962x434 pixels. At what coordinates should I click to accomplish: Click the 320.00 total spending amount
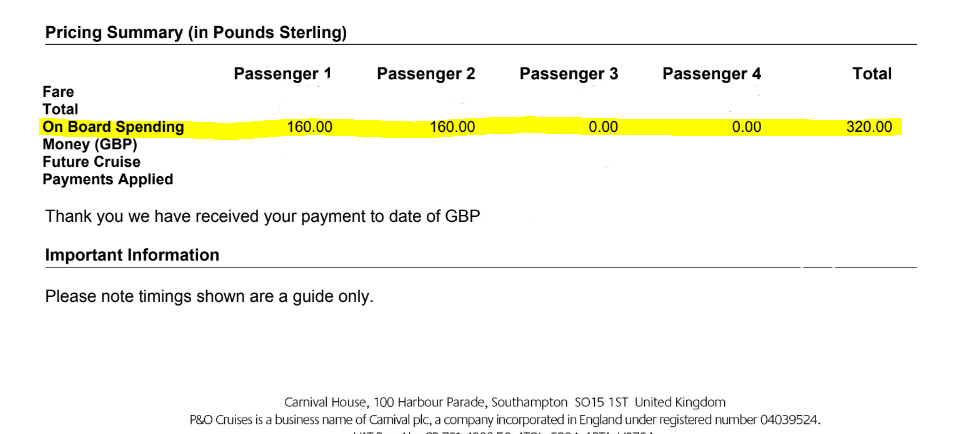[869, 127]
